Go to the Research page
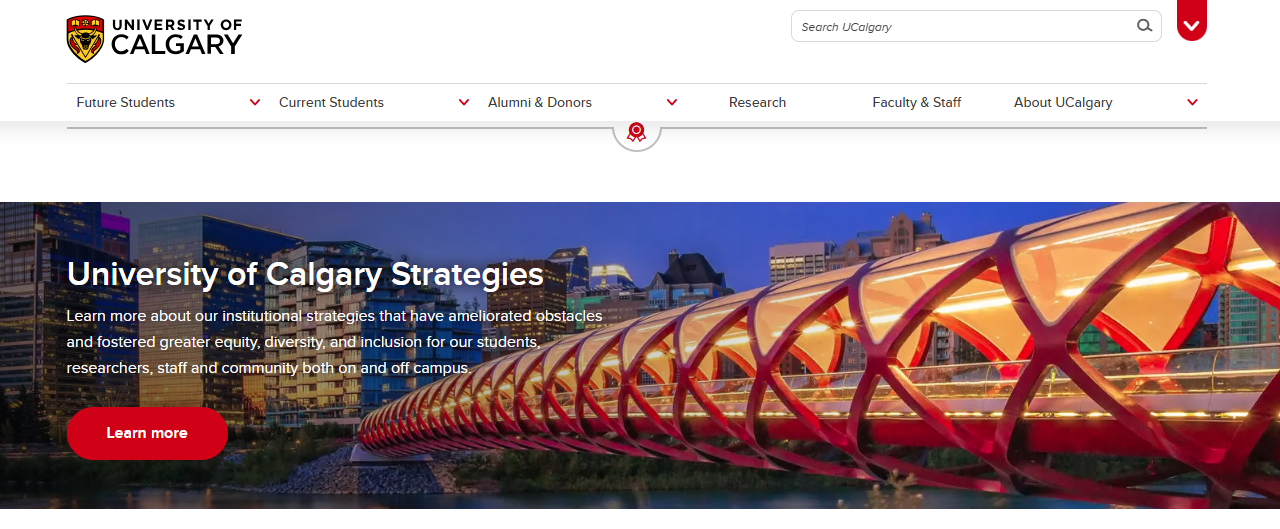Image resolution: width=1280 pixels, height=529 pixels. (757, 102)
